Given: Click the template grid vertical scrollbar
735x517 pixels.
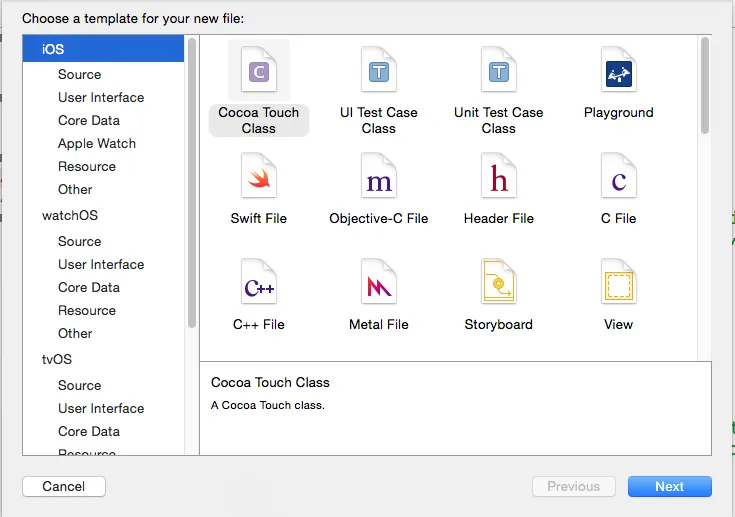Looking at the screenshot, I should tap(705, 86).
